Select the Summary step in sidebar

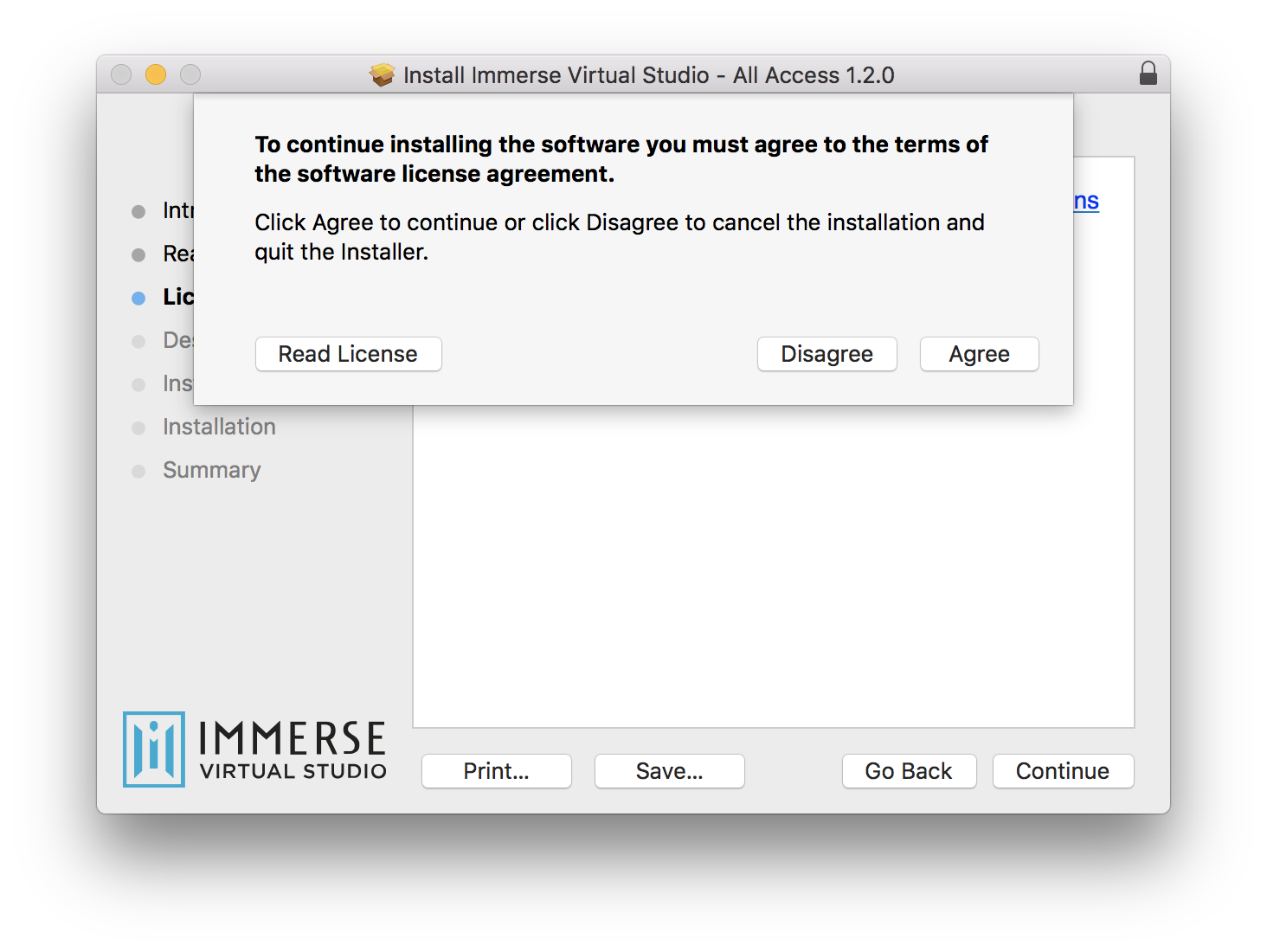click(x=211, y=470)
